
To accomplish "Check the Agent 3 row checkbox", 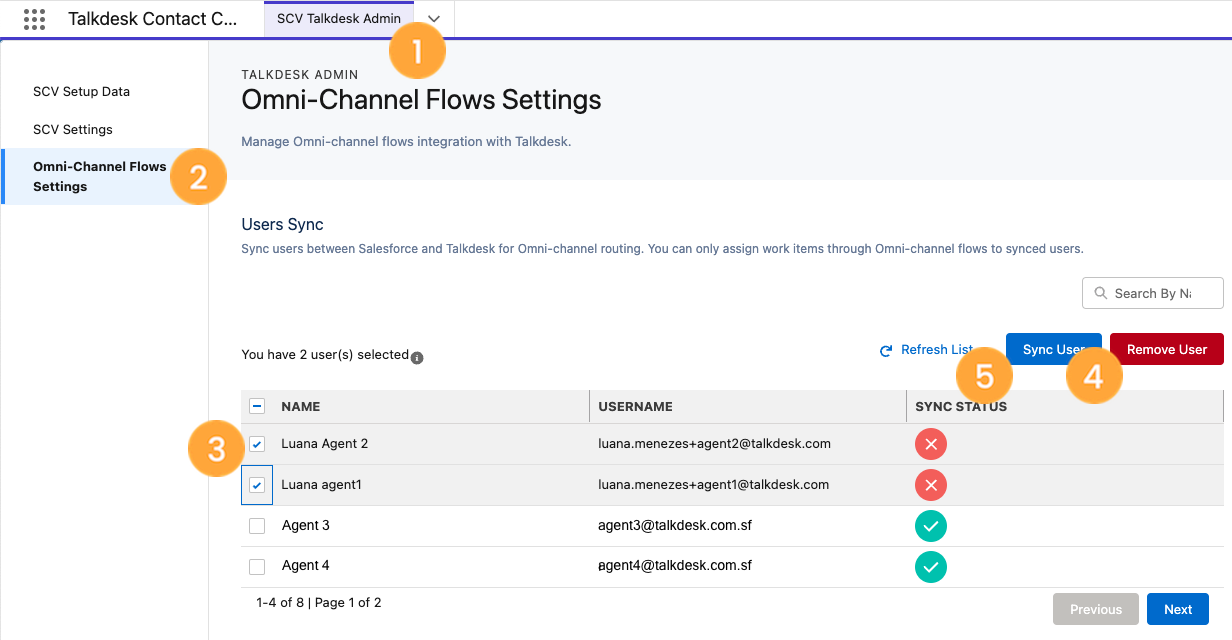I will [x=257, y=526].
